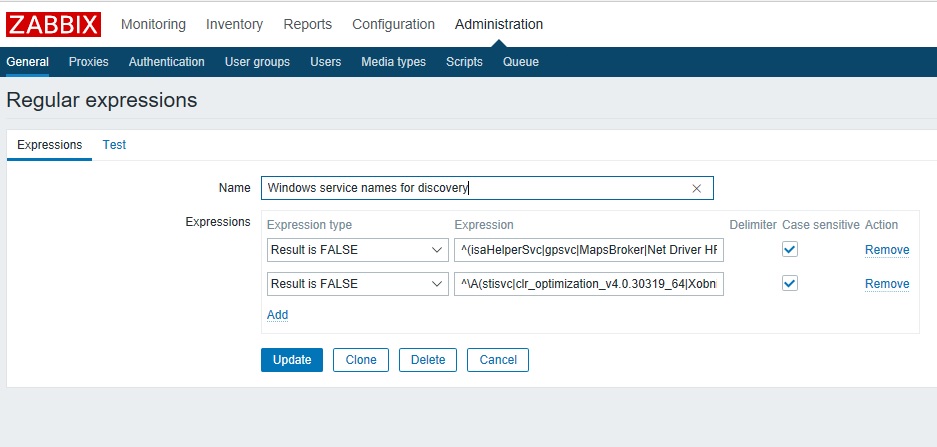Remove the first expression row
Image resolution: width=937 pixels, height=447 pixels.
(x=887, y=250)
